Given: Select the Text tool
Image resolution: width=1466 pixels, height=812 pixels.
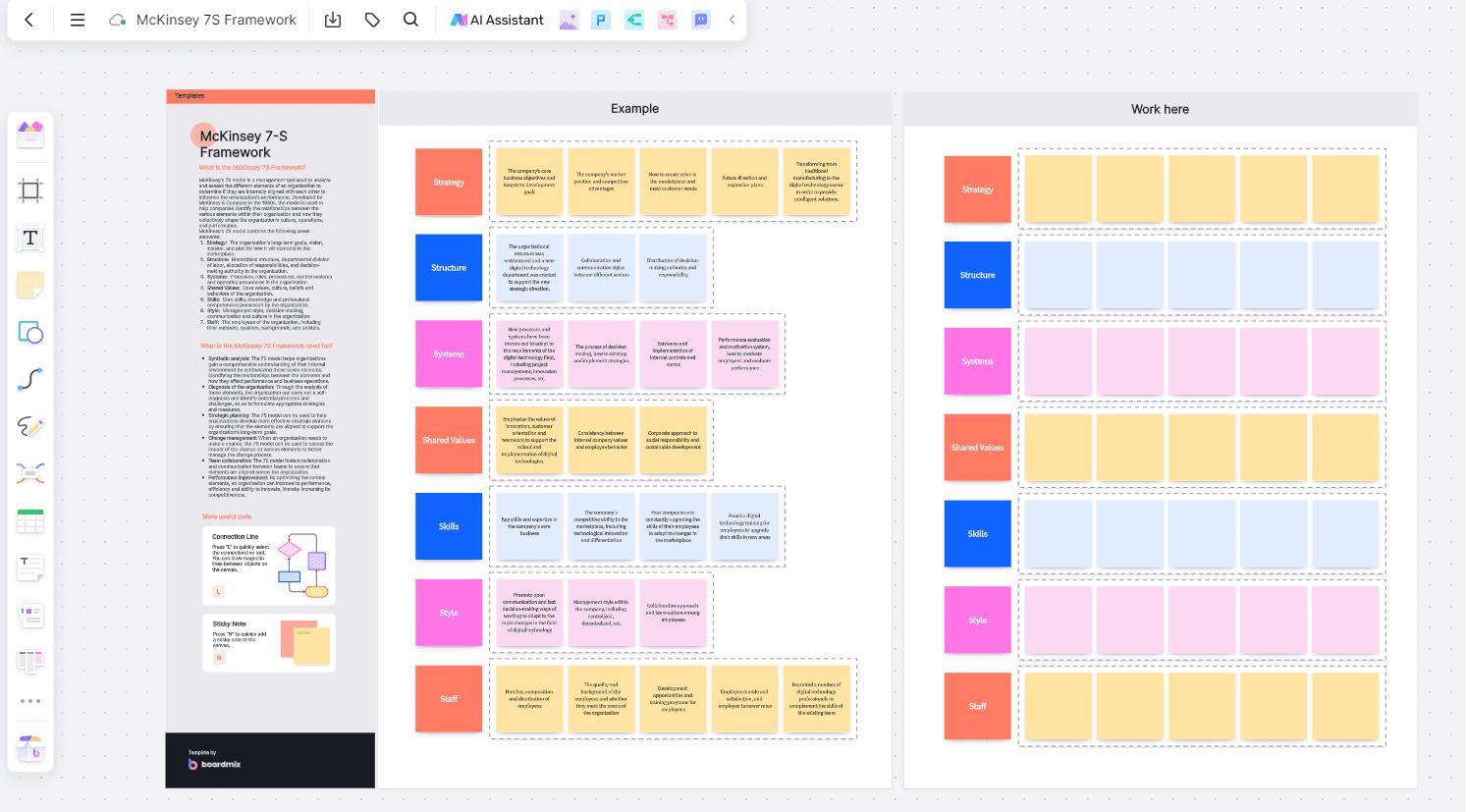Looking at the screenshot, I should click(30, 238).
